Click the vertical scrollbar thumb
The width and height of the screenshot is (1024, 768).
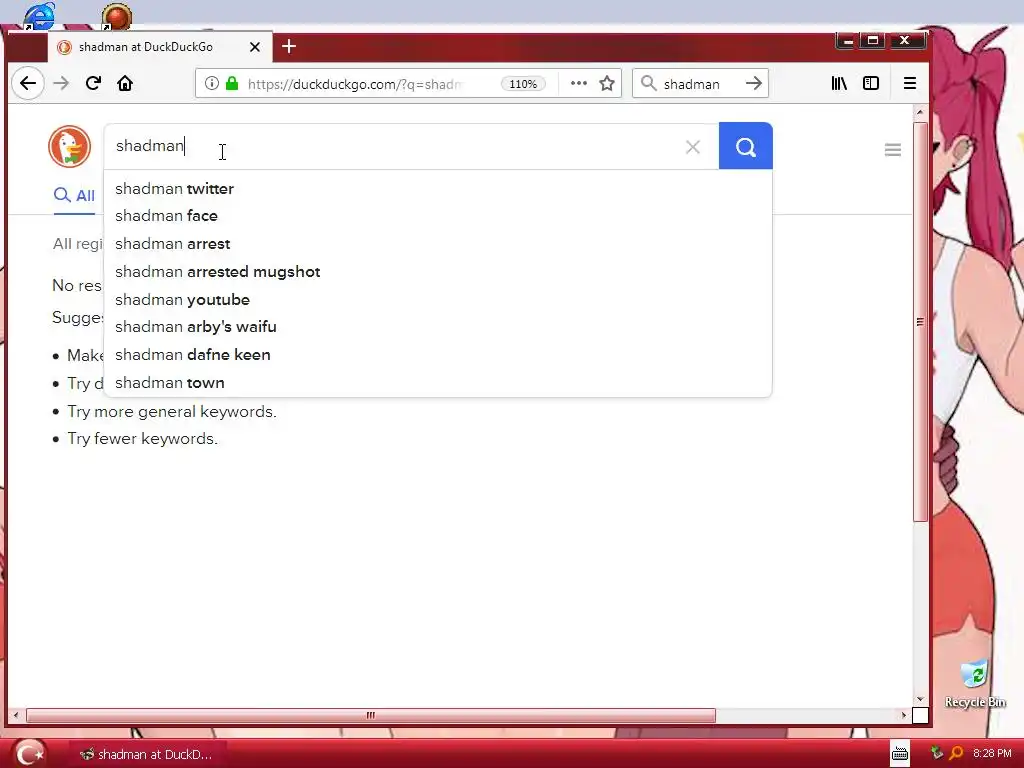click(x=920, y=321)
